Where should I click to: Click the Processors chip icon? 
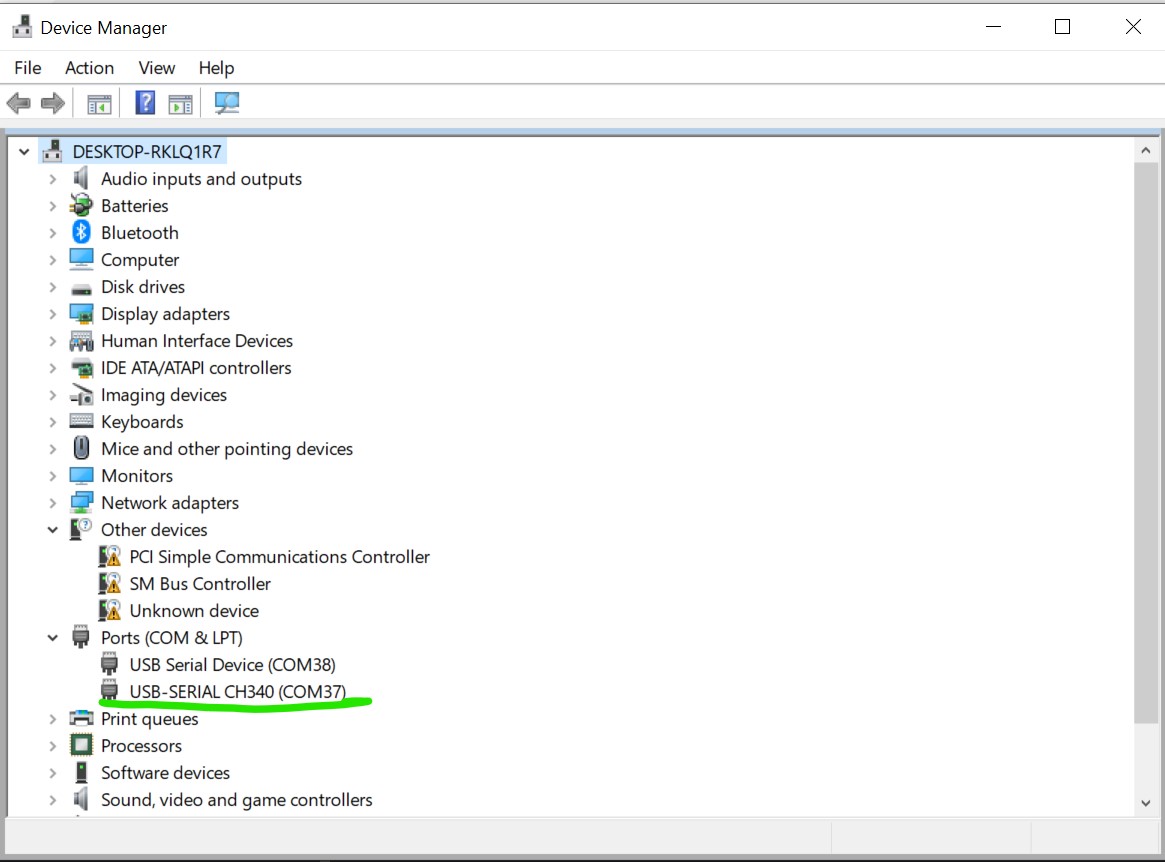coord(81,745)
